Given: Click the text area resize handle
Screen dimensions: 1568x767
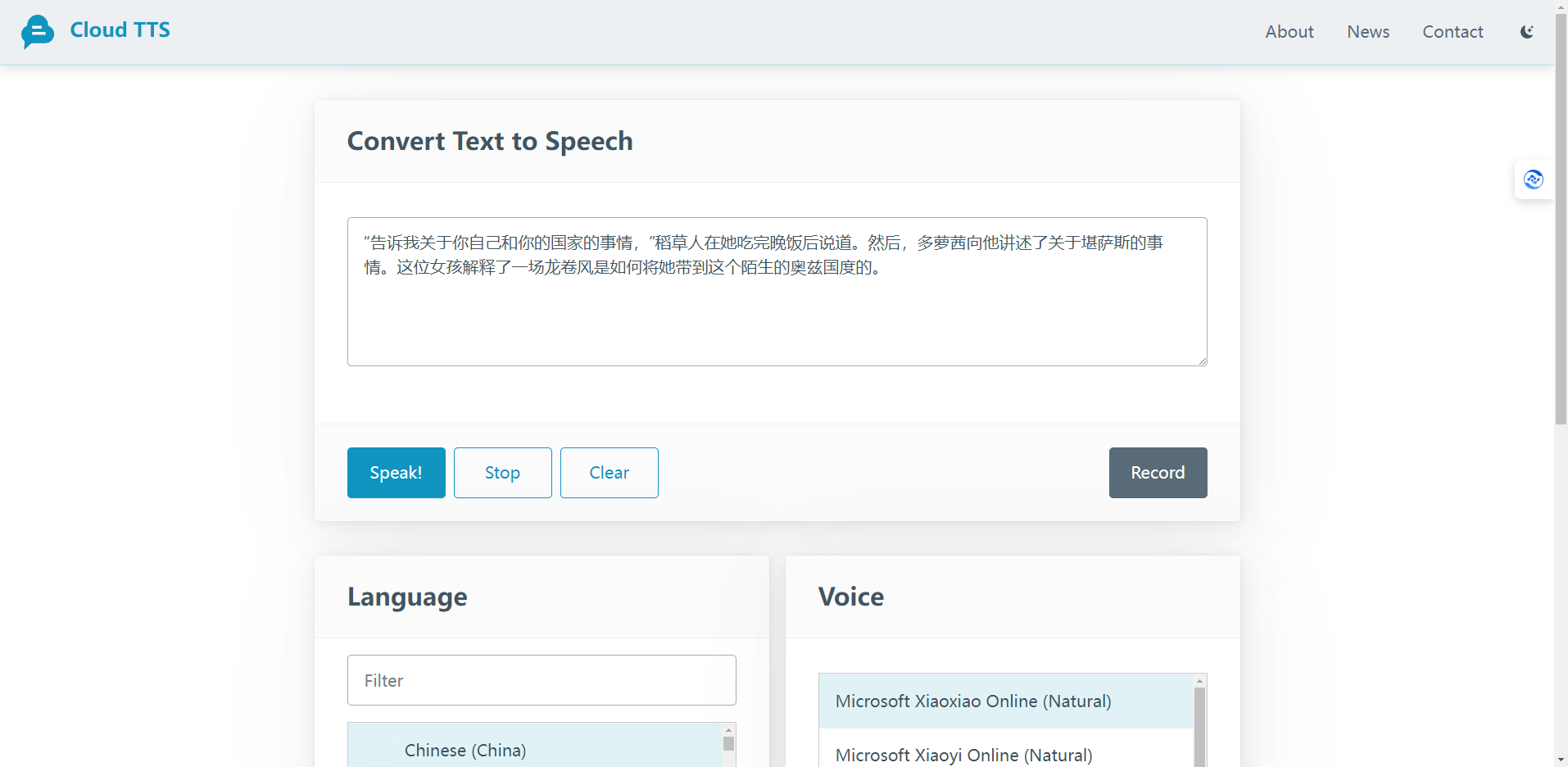Looking at the screenshot, I should [1203, 360].
